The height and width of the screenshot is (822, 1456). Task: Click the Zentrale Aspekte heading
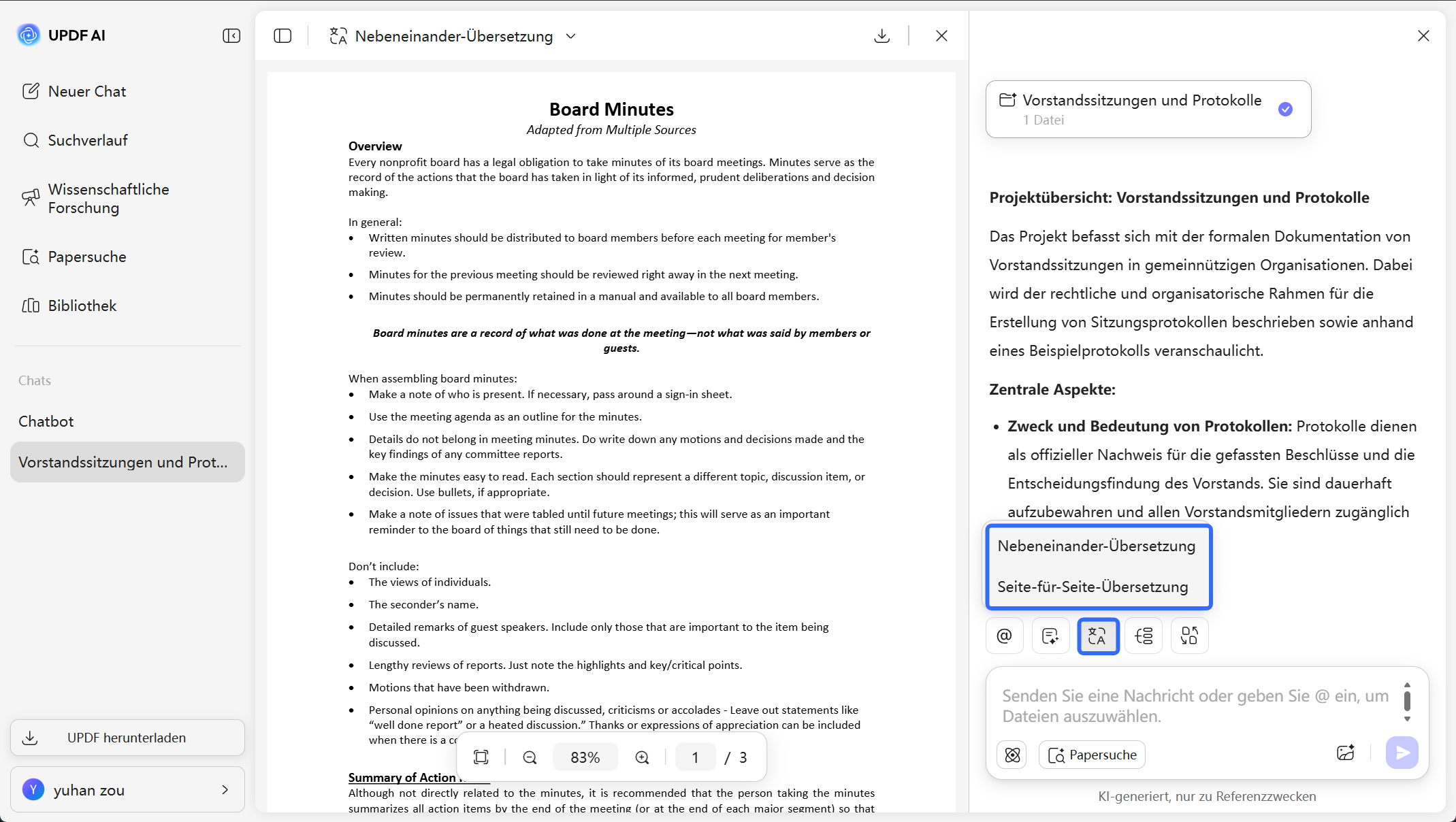(1052, 389)
